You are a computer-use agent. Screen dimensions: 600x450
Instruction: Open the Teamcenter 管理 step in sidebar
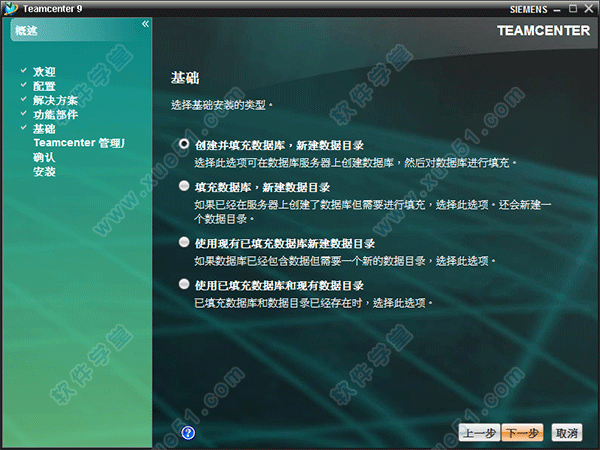coord(79,143)
